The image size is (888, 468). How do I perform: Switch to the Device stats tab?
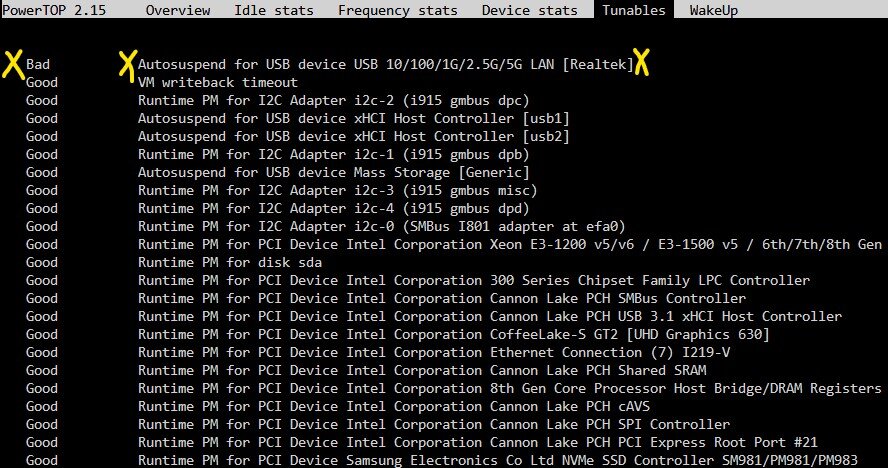tap(530, 10)
